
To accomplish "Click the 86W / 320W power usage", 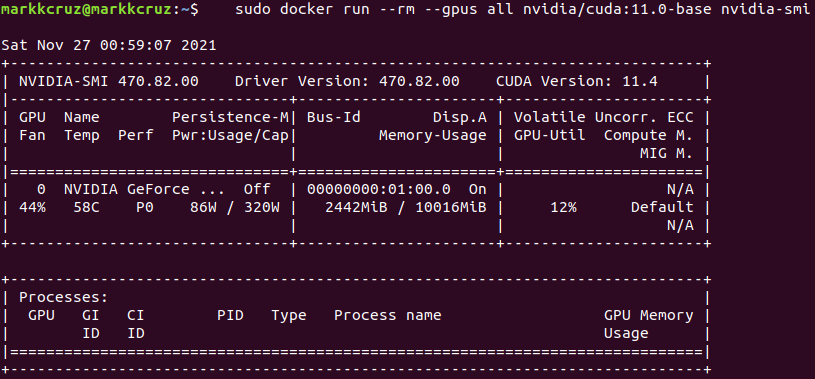I will point(235,207).
